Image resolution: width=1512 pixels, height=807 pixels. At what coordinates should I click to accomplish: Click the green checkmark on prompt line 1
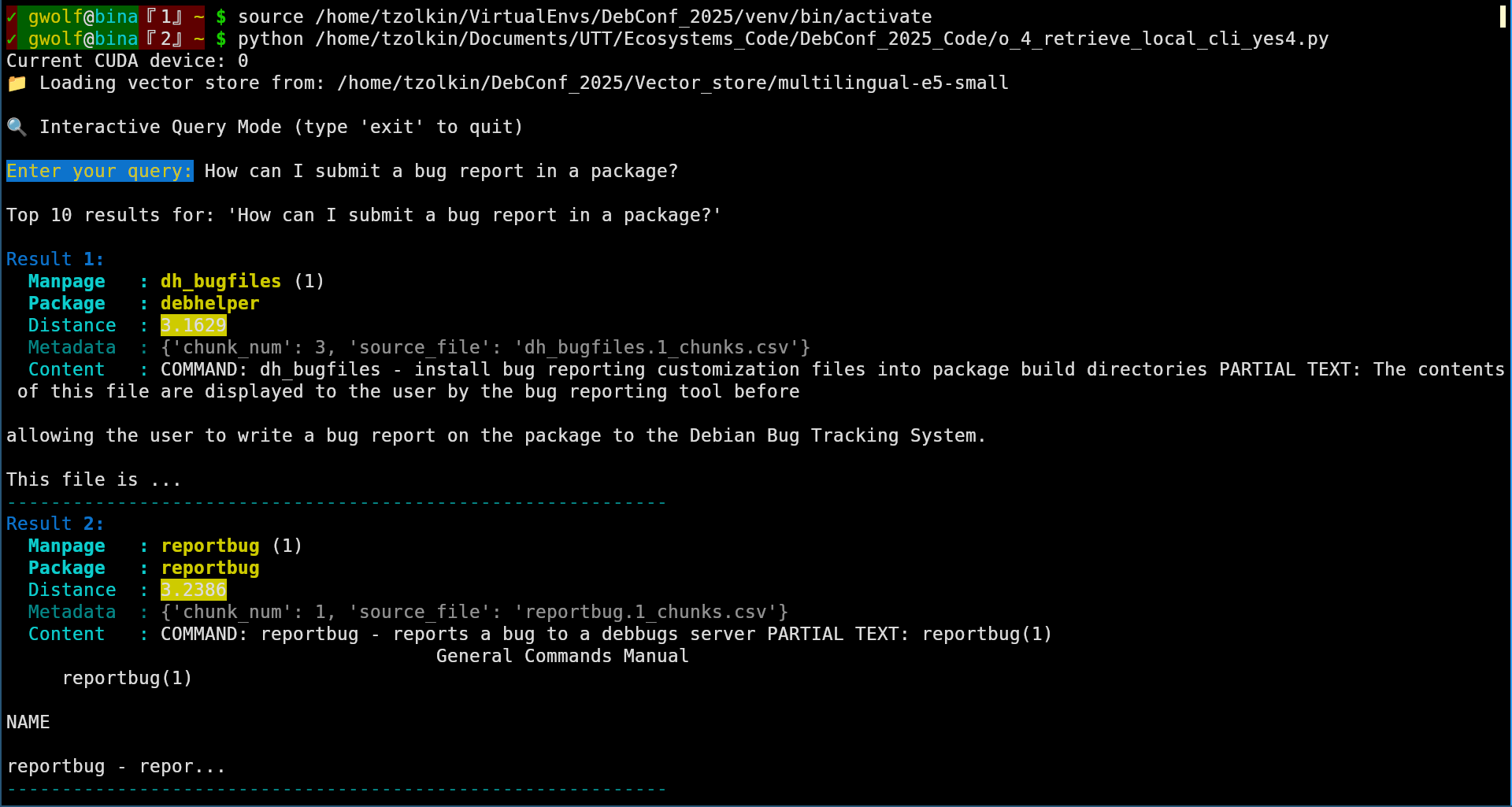pos(11,17)
